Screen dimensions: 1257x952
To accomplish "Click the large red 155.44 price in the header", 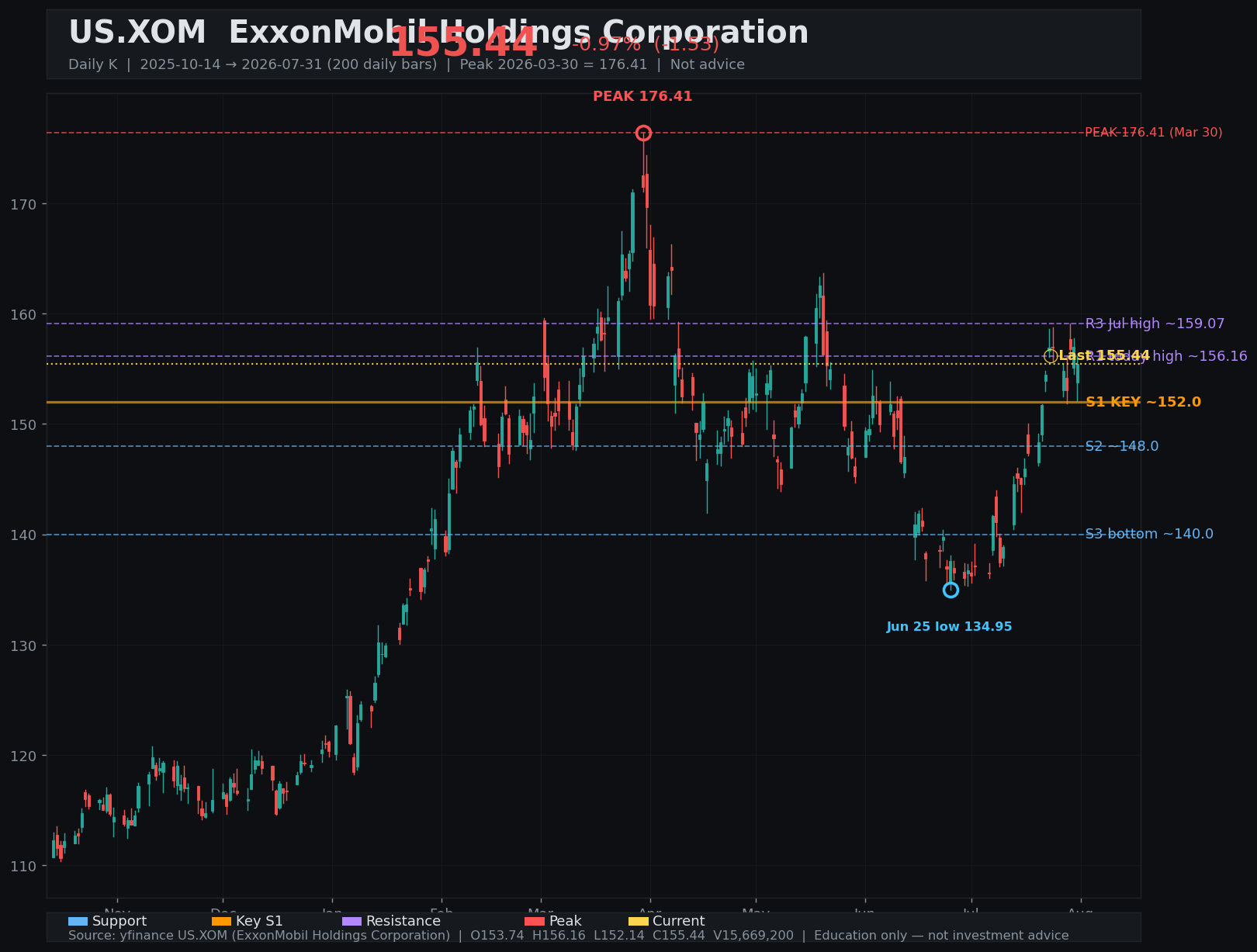I will 462,43.
